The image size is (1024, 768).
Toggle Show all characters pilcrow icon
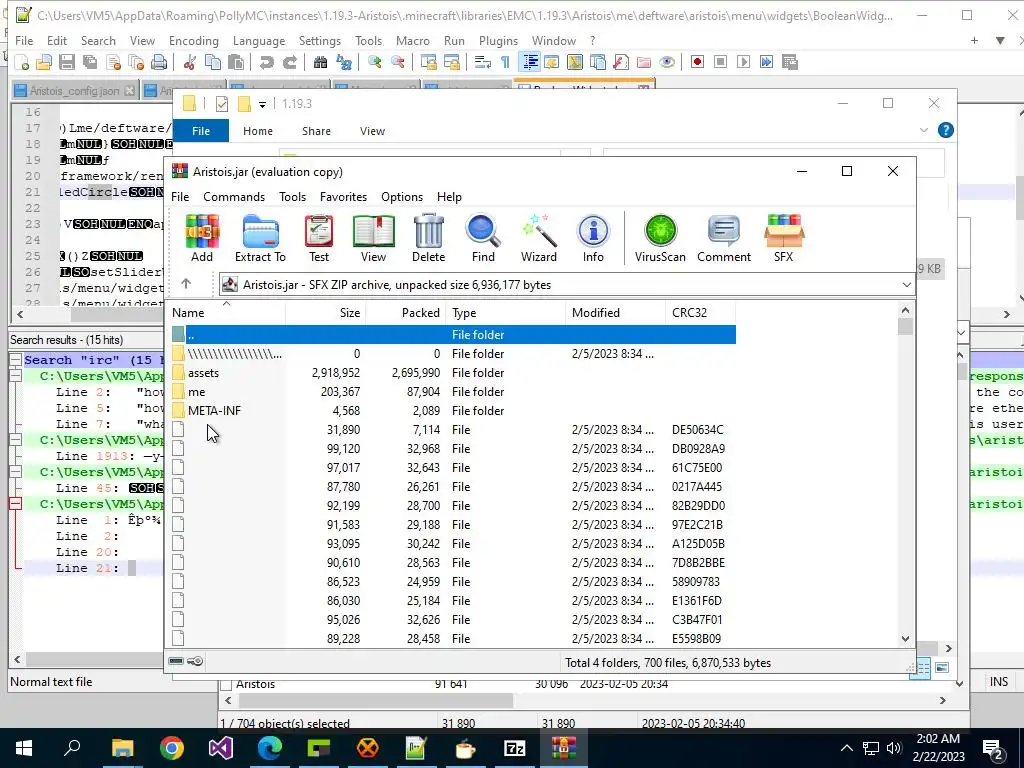tap(505, 62)
